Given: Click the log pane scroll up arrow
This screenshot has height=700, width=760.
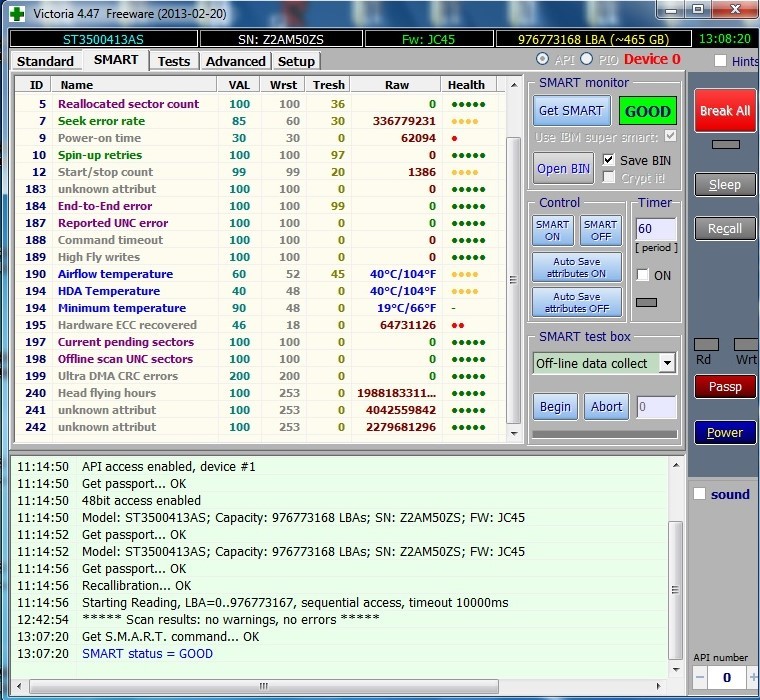Looking at the screenshot, I should point(676,465).
